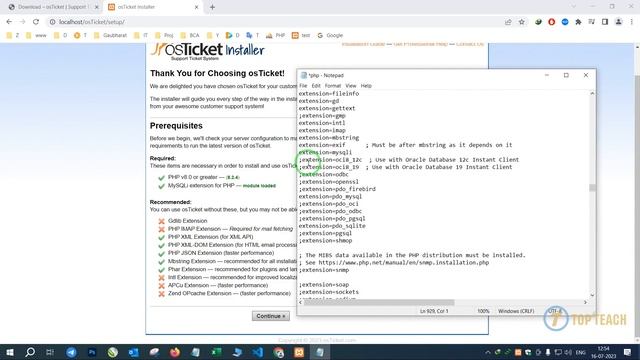Open the Chrome profile avatar

pyautogui.click(x=618, y=22)
